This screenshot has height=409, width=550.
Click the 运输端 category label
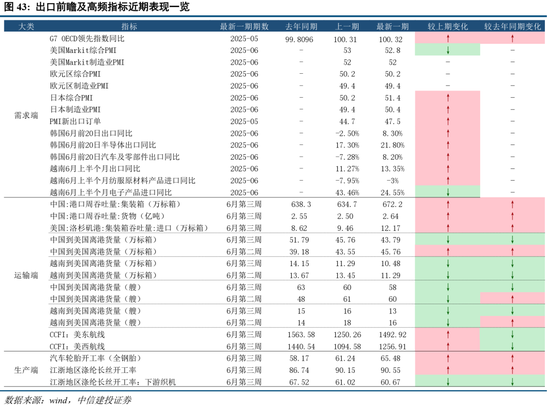click(26, 275)
